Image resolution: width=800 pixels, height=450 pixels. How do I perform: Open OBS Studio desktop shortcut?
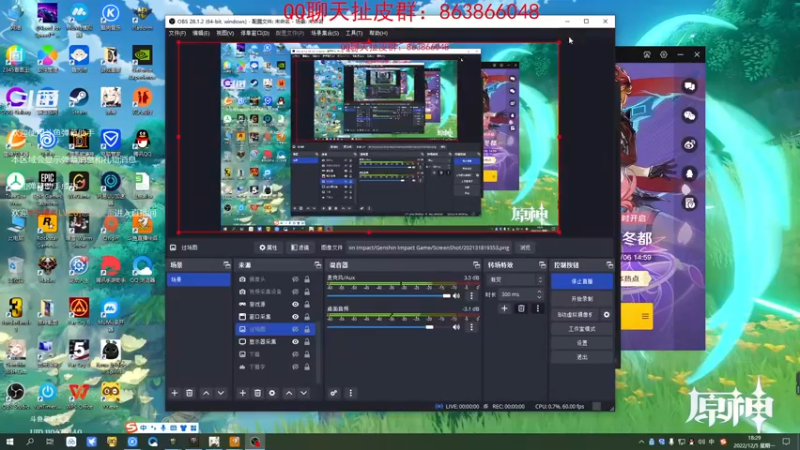coord(16,396)
